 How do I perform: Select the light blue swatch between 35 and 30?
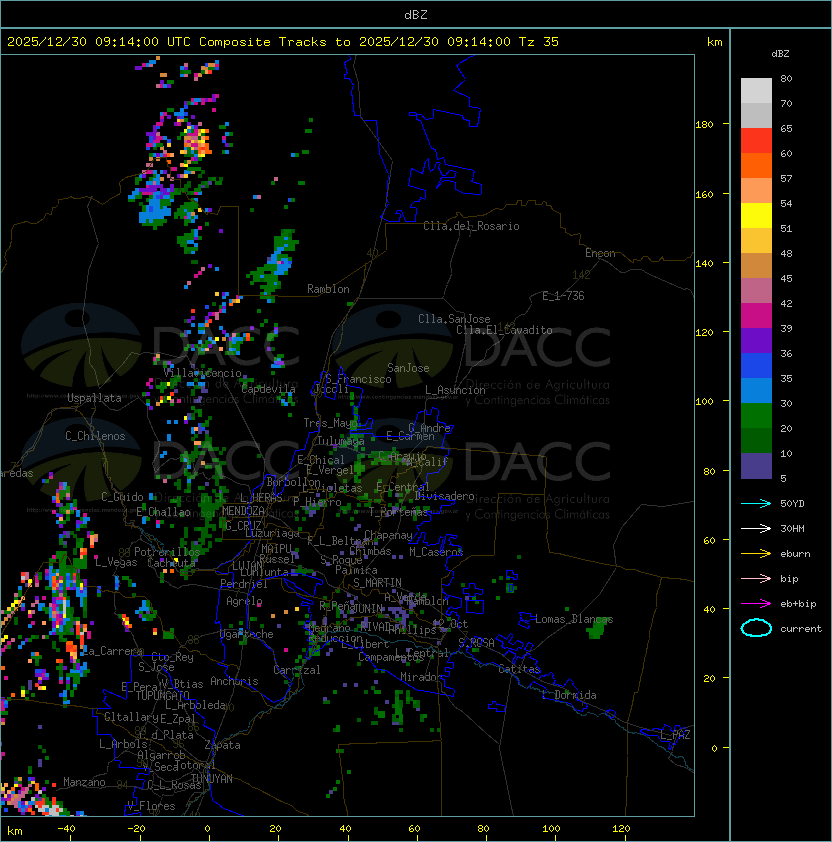click(x=756, y=391)
